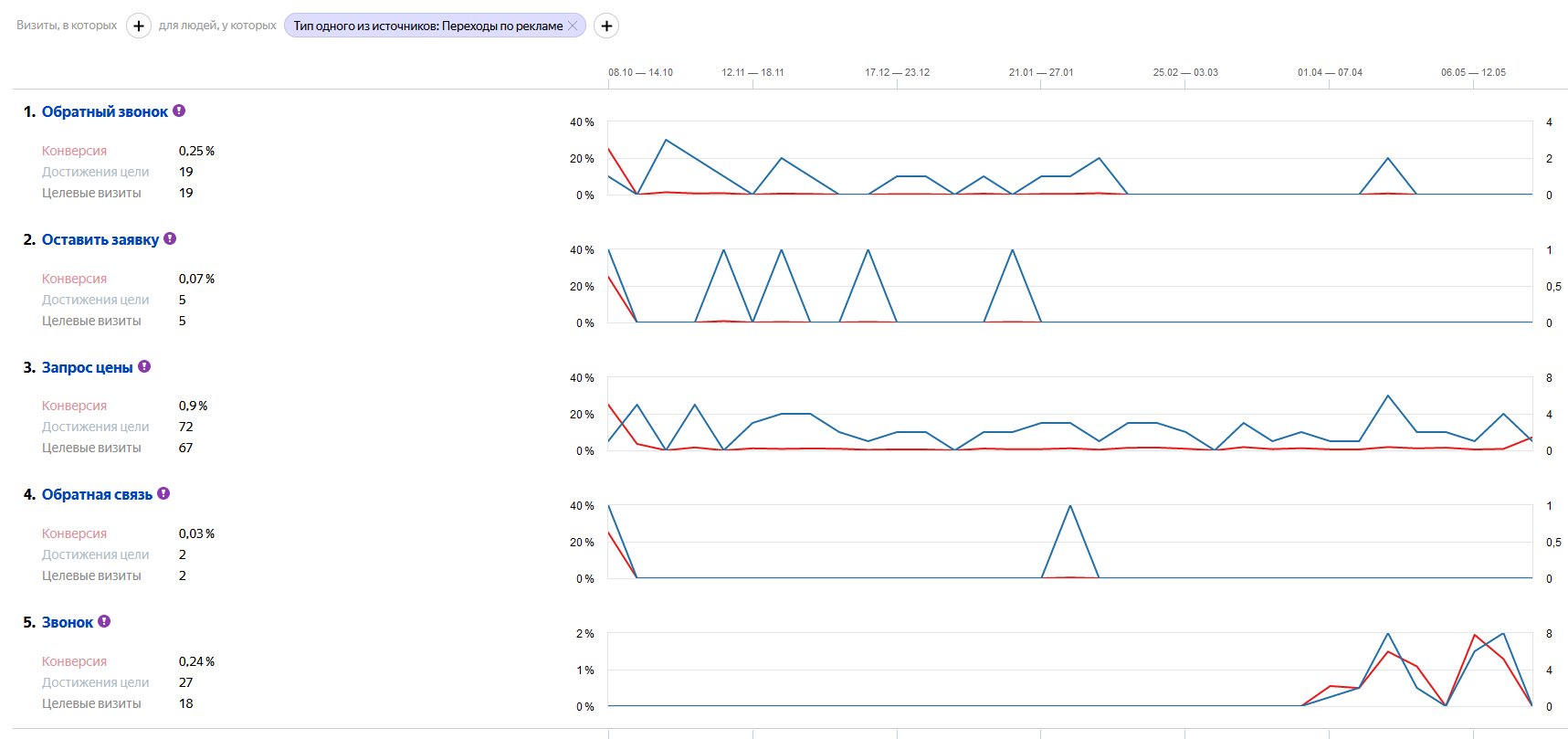Open info icon beside "Обратный звонок"

[x=179, y=111]
